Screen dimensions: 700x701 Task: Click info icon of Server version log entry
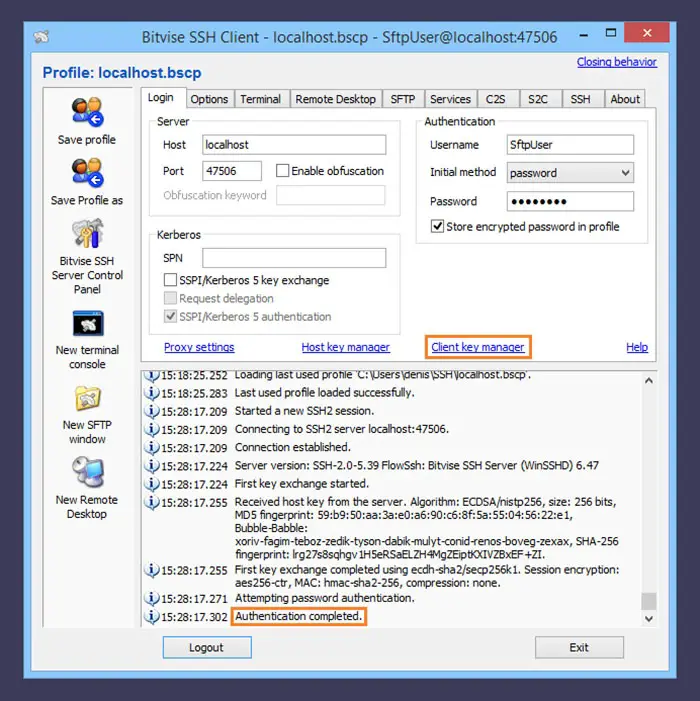click(152, 466)
